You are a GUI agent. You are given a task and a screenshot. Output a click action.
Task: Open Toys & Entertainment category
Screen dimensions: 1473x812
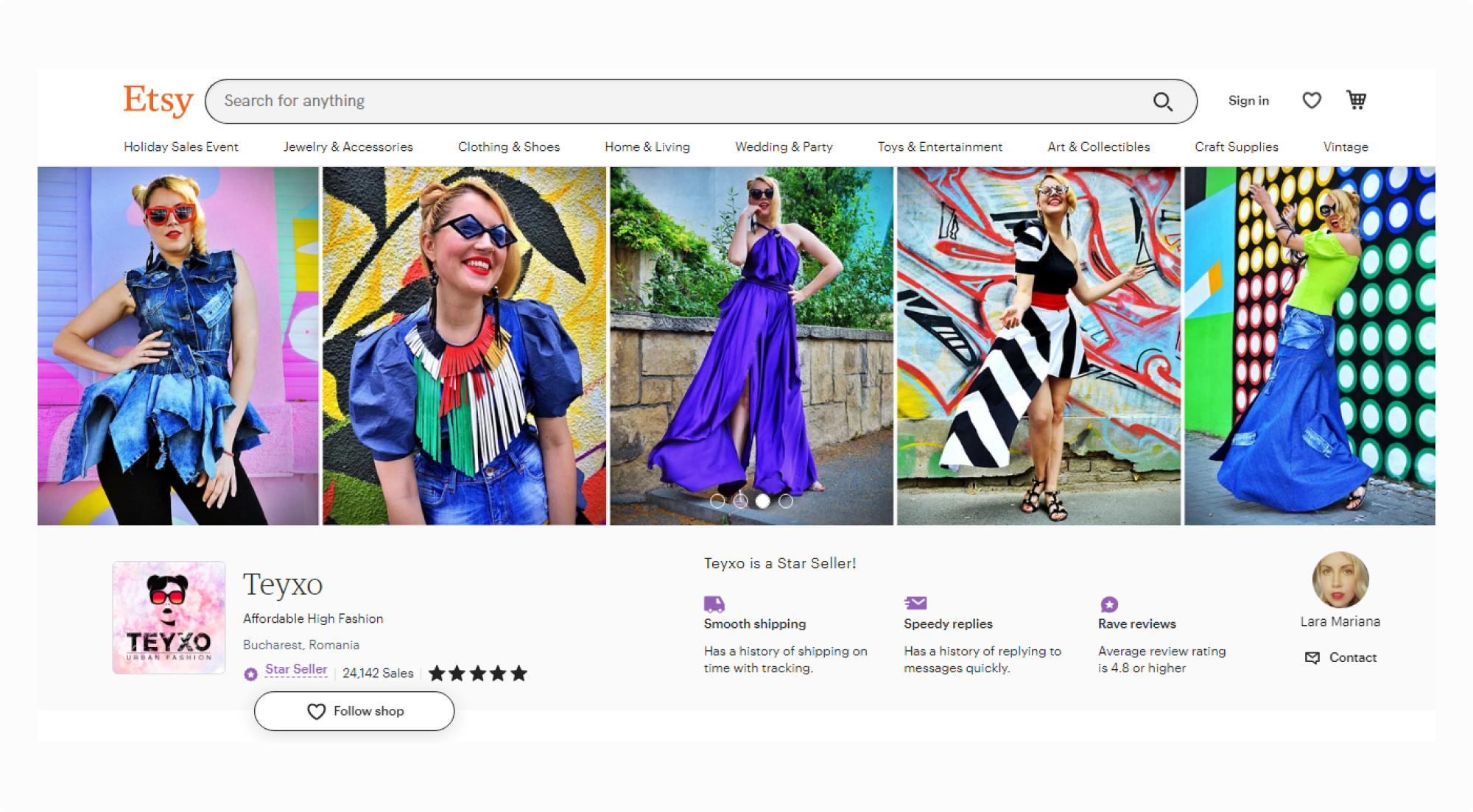pos(940,146)
